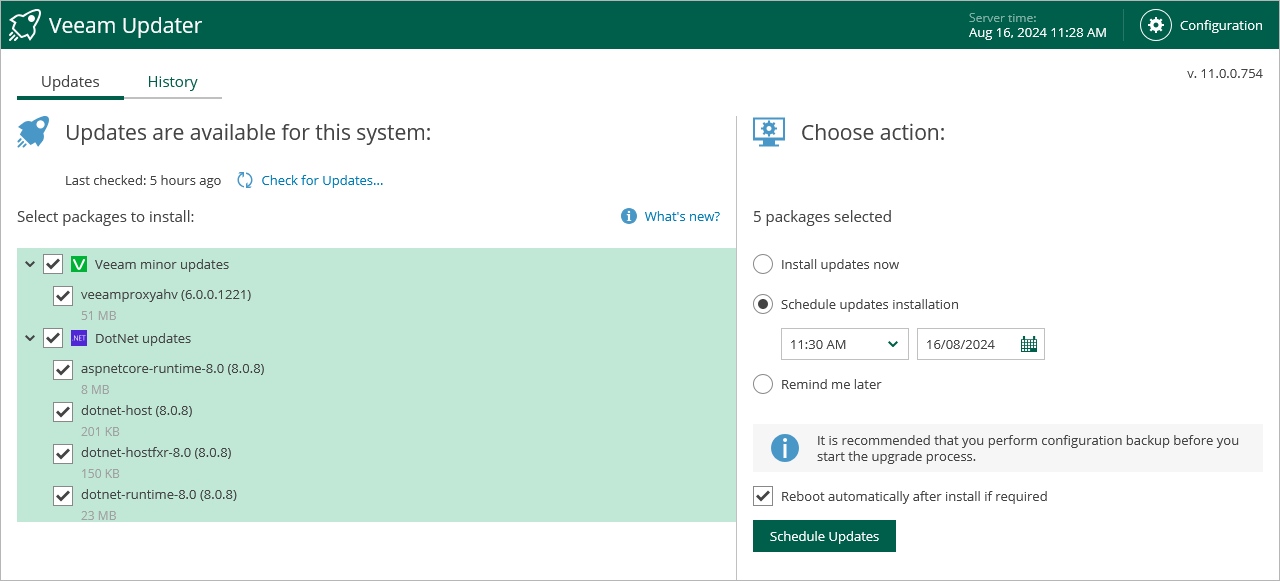This screenshot has height=581, width=1280.
Task: Uncheck the veeamproxyahv package checkbox
Action: [x=63, y=295]
